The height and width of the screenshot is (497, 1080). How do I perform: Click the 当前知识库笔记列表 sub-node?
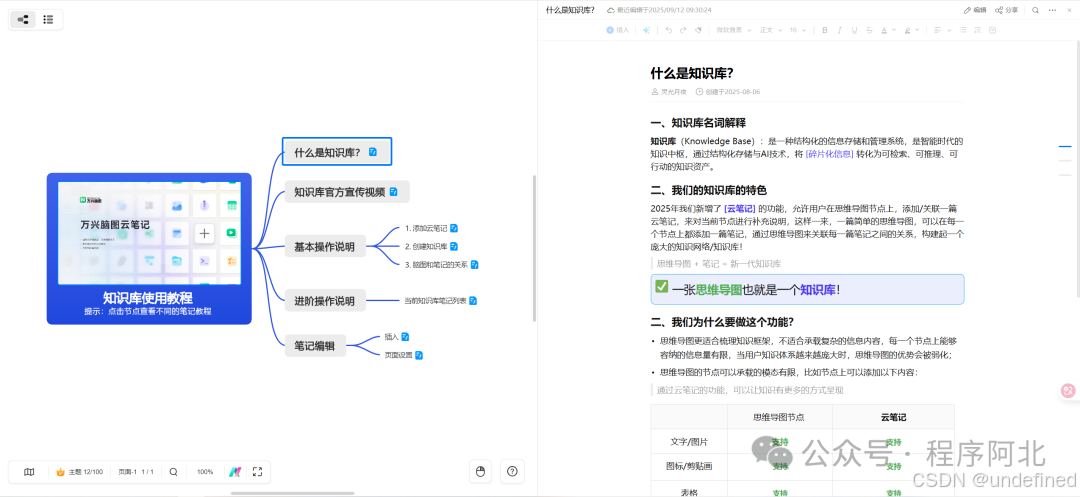point(435,301)
